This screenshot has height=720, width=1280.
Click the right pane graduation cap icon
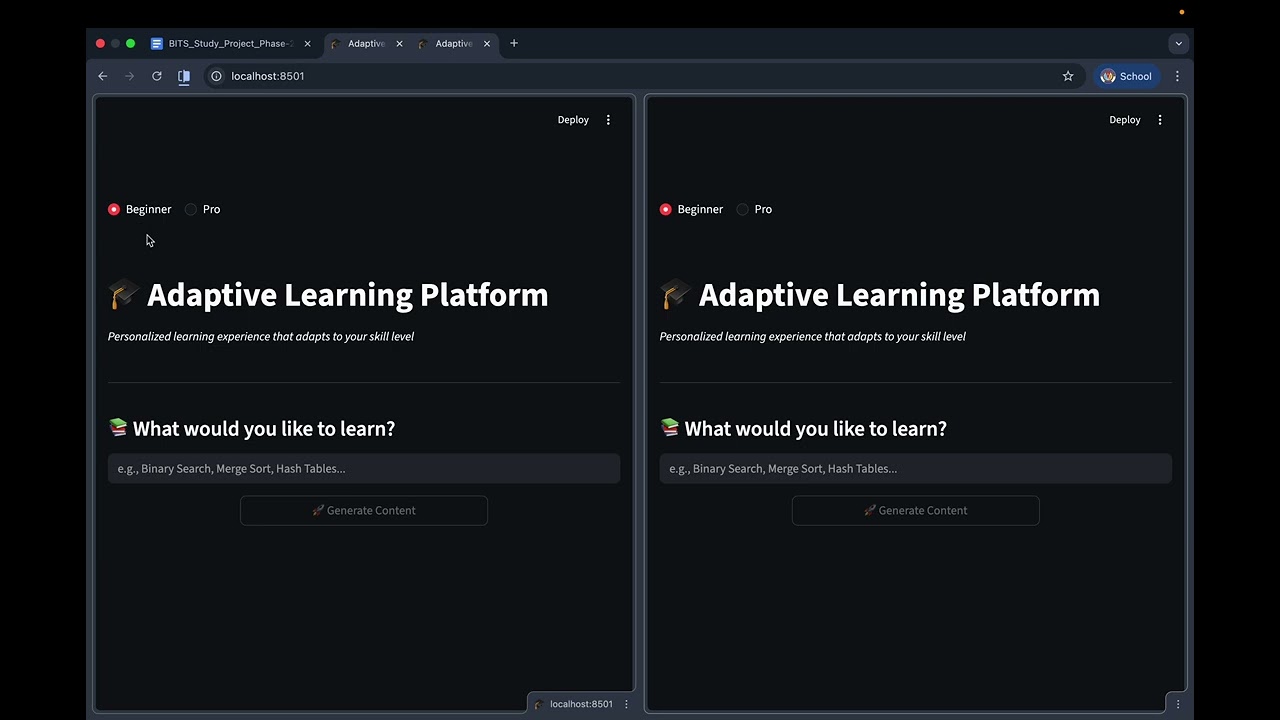point(676,294)
